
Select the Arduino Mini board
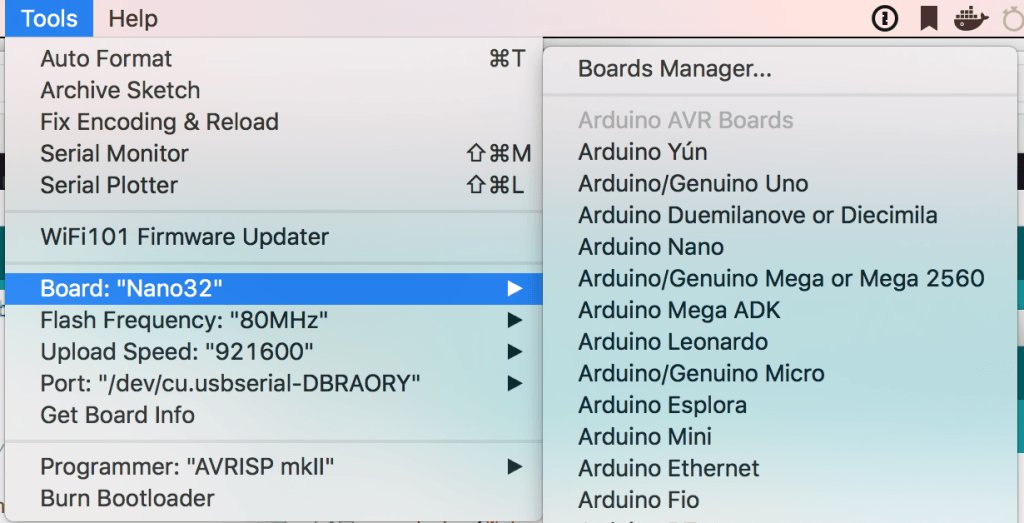click(x=780, y=437)
